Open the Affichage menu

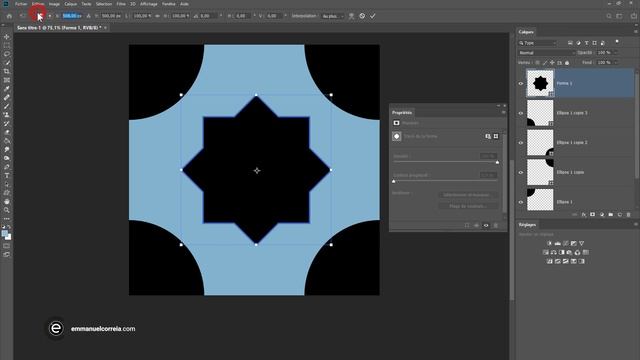click(x=149, y=4)
